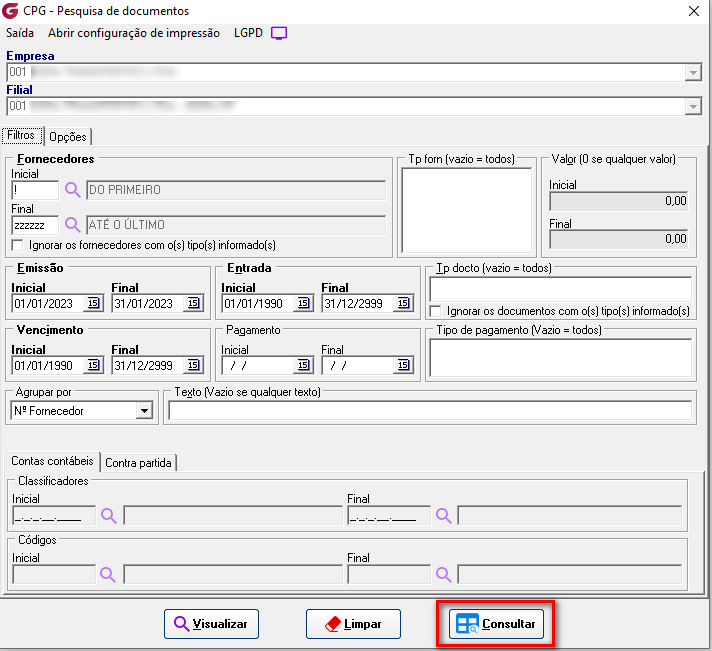Click the Emissão Inicial date field
Viewport: 712px width, 651px height.
pyautogui.click(x=48, y=303)
